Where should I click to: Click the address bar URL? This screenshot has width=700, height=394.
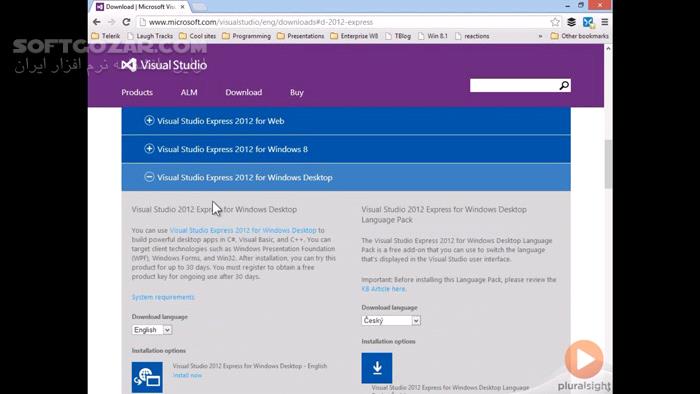tap(261, 22)
